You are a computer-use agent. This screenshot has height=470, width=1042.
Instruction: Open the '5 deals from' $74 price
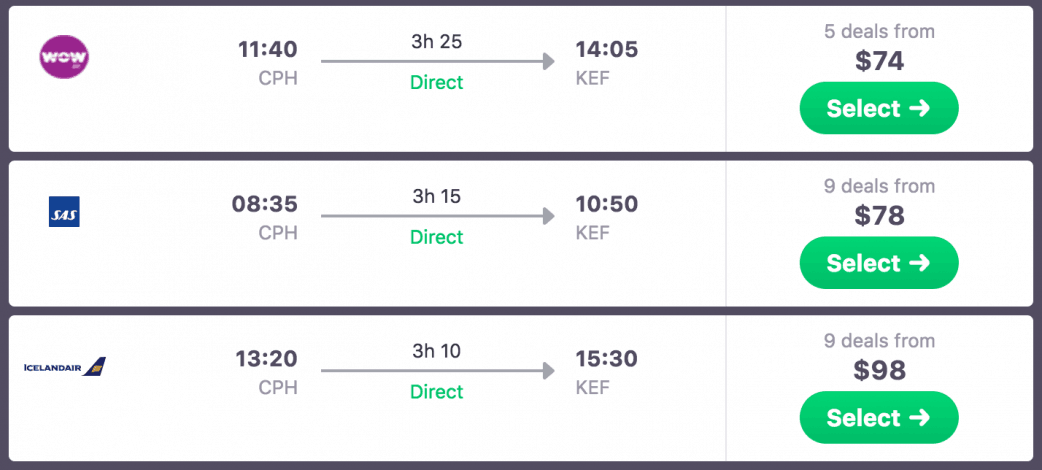pos(880,61)
